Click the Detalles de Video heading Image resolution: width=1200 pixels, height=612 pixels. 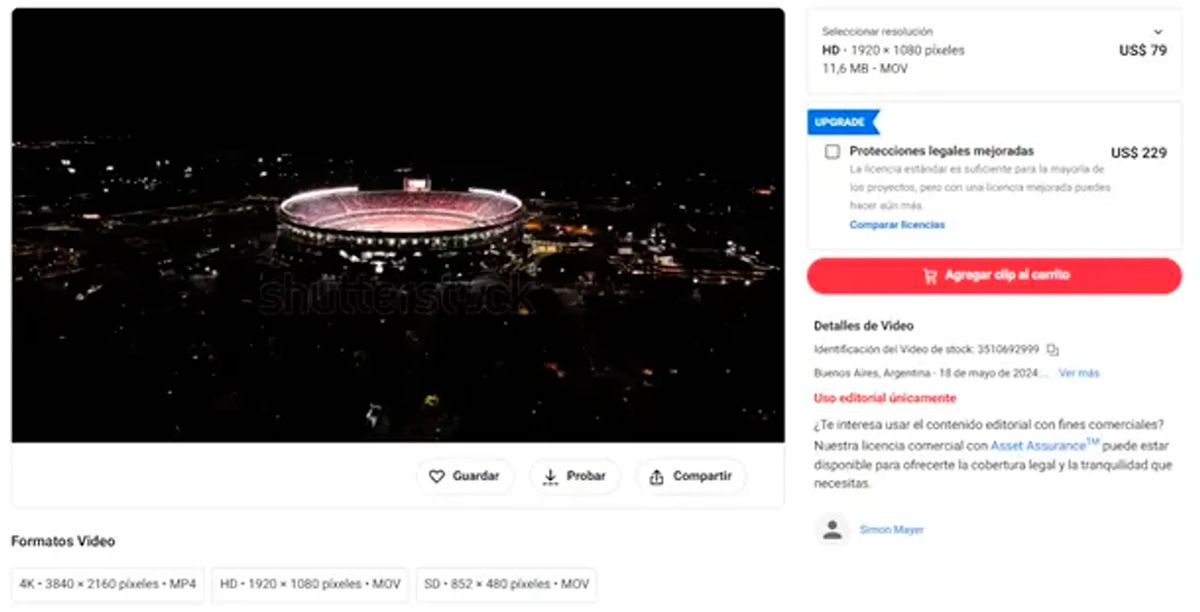863,326
